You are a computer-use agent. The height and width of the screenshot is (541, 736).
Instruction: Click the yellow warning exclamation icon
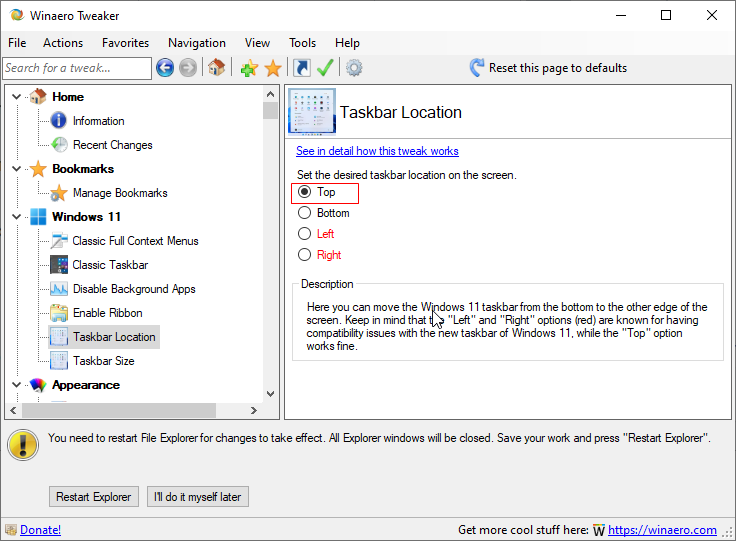pos(23,444)
